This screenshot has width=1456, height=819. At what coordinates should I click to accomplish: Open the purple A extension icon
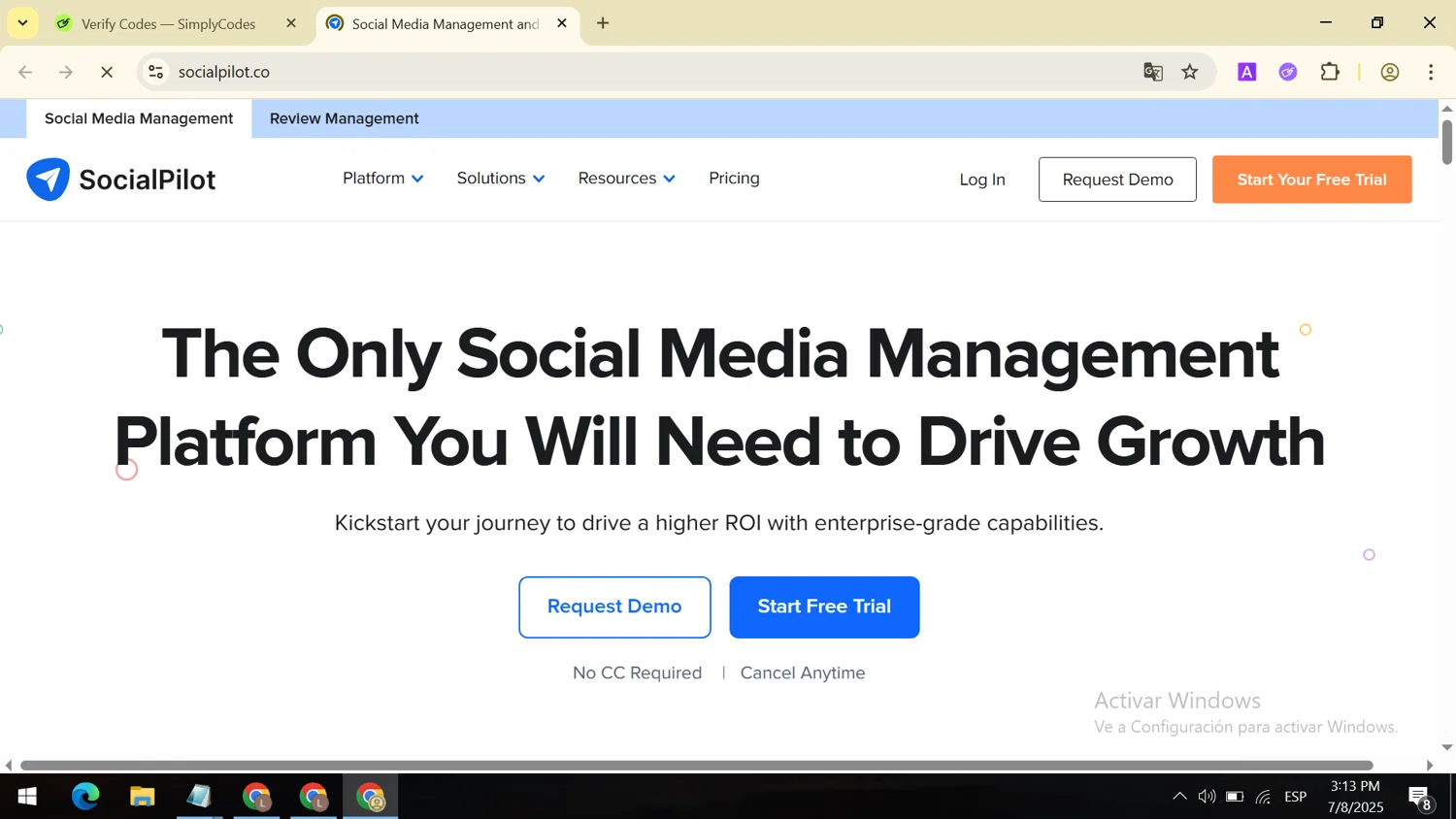click(1247, 72)
